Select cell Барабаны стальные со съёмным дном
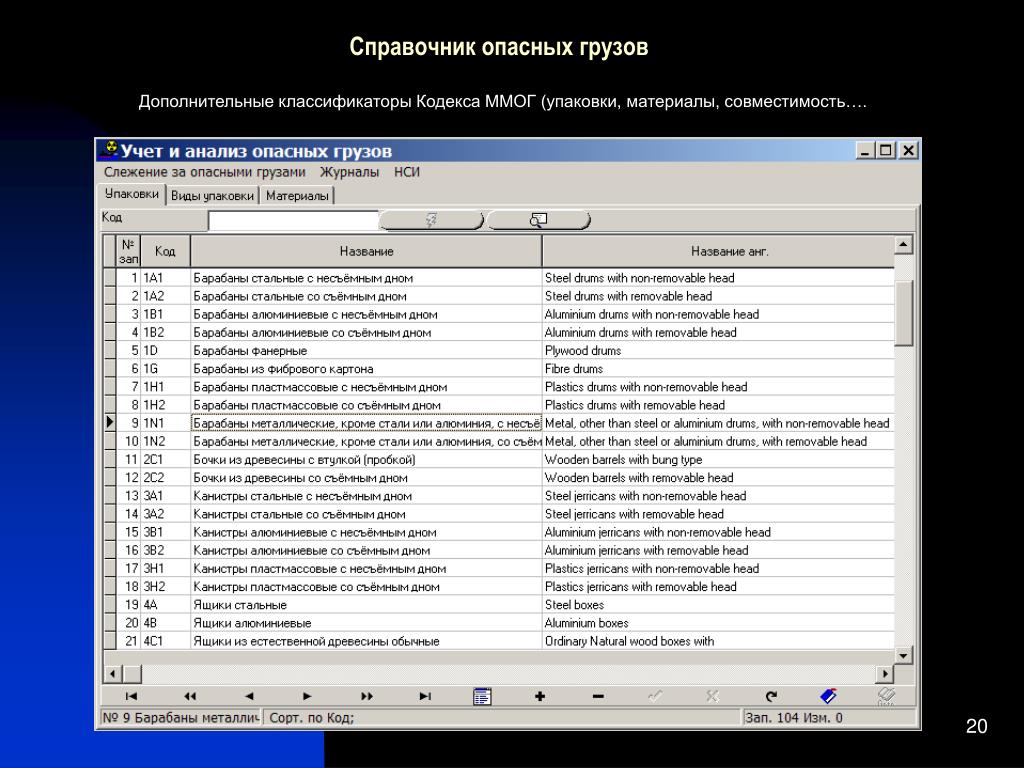This screenshot has height=768, width=1024. [x=366, y=296]
